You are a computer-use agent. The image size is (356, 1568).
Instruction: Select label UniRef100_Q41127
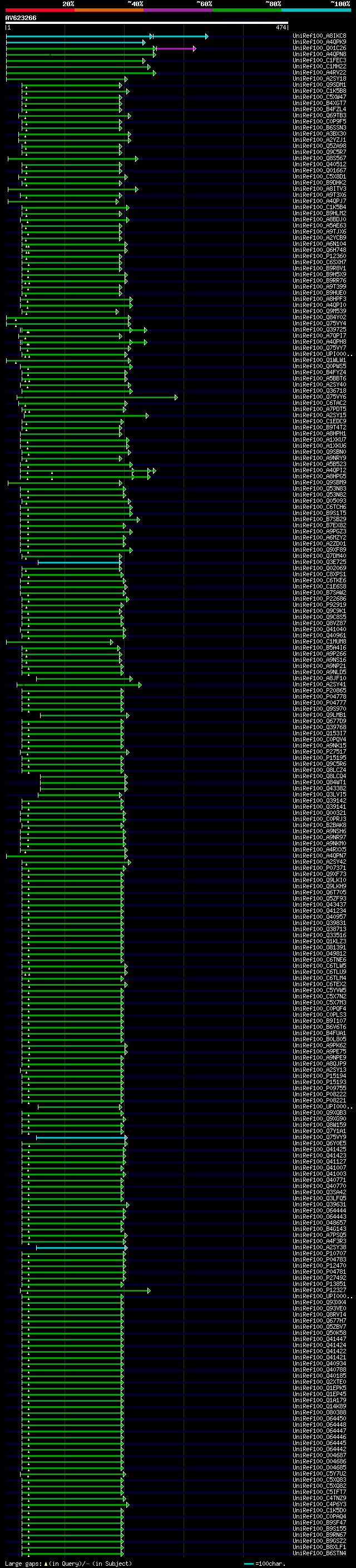click(319, 1161)
